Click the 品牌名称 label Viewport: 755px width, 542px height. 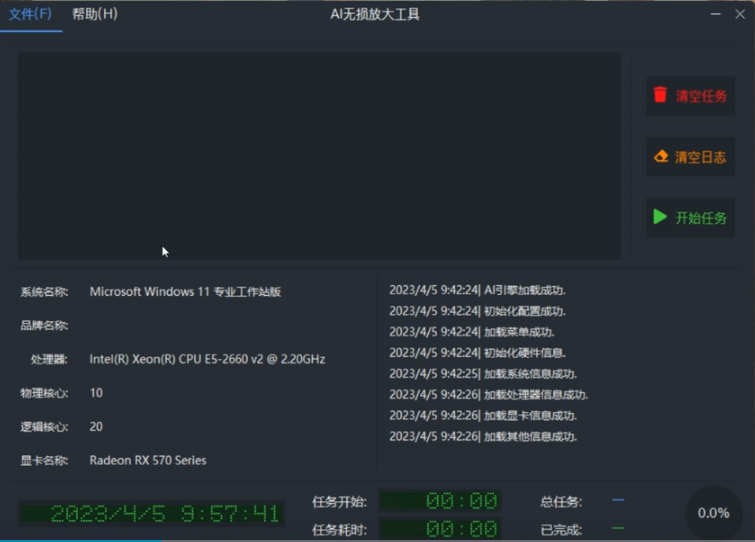(44, 326)
